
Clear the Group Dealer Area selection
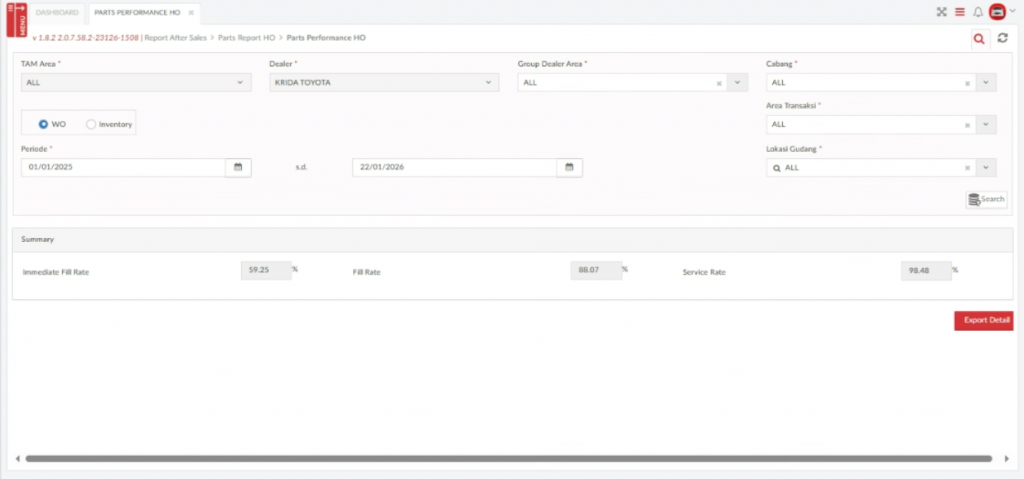[719, 83]
